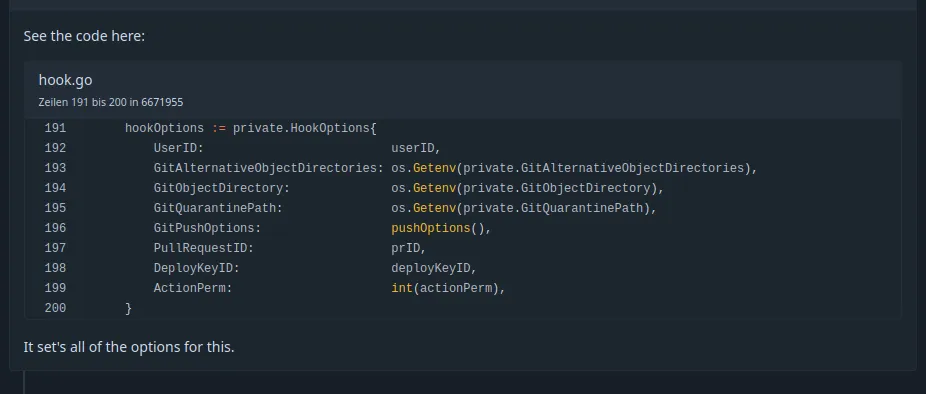Click the deployKeyID value
This screenshot has height=394, width=926.
click(x=431, y=268)
